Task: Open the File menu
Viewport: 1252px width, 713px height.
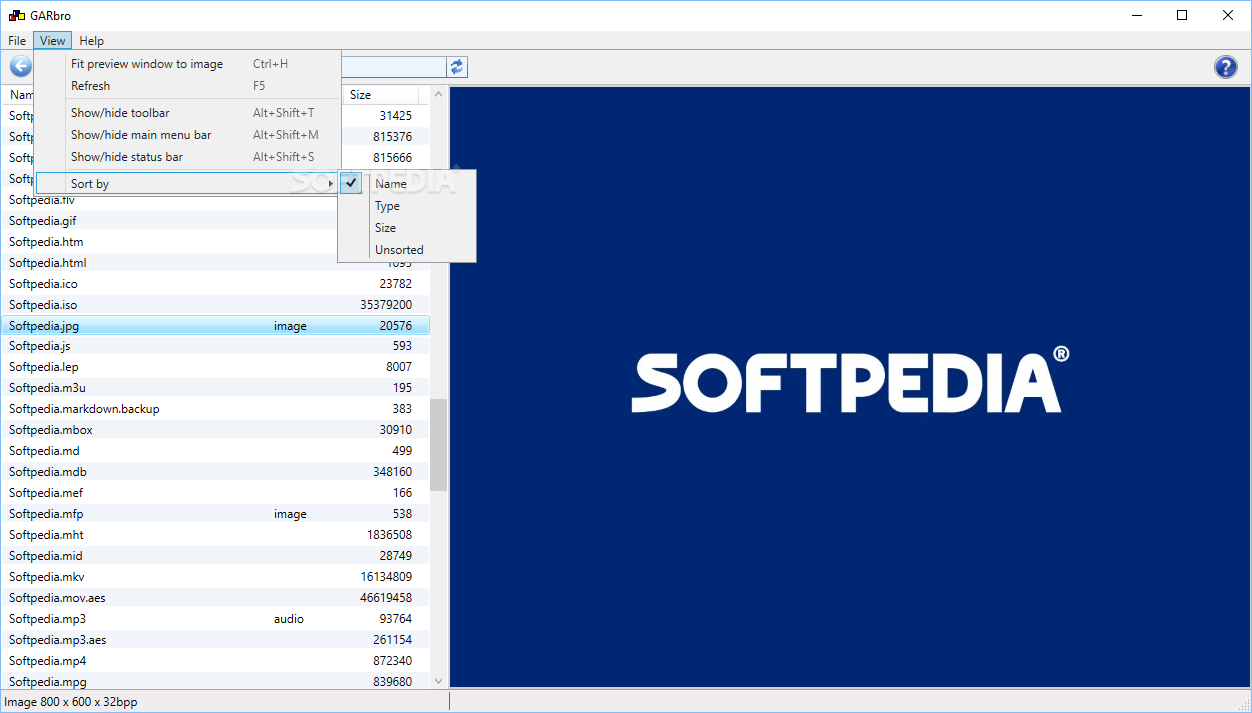Action: pyautogui.click(x=17, y=41)
